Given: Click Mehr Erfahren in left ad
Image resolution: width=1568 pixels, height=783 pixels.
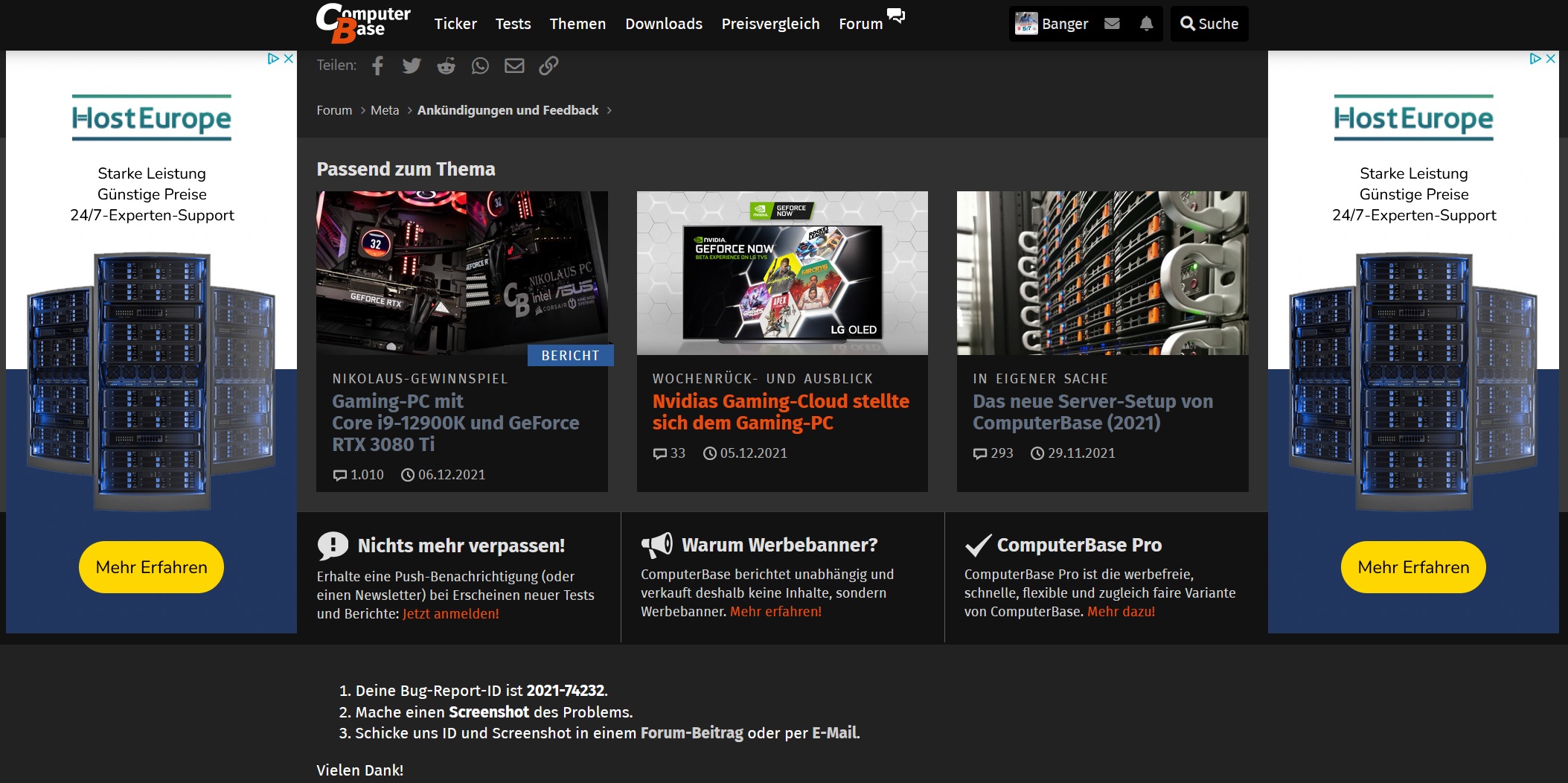Looking at the screenshot, I should pyautogui.click(x=151, y=567).
